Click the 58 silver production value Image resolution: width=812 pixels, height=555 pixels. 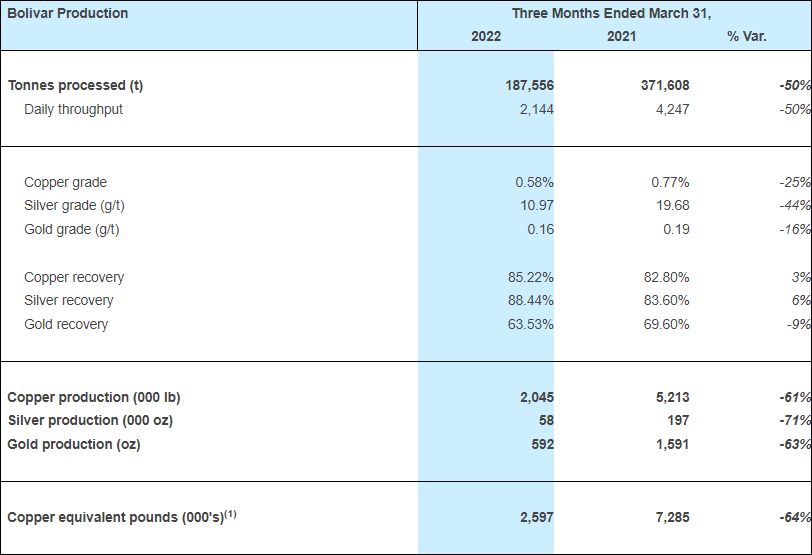pos(546,420)
